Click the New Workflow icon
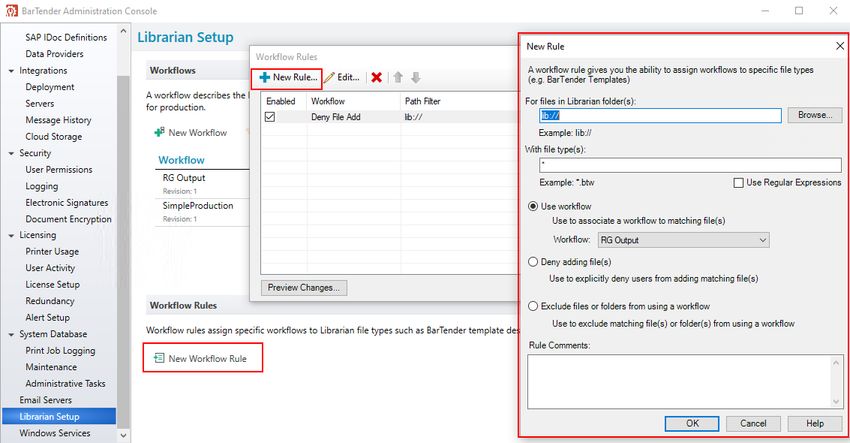 pyautogui.click(x=159, y=132)
